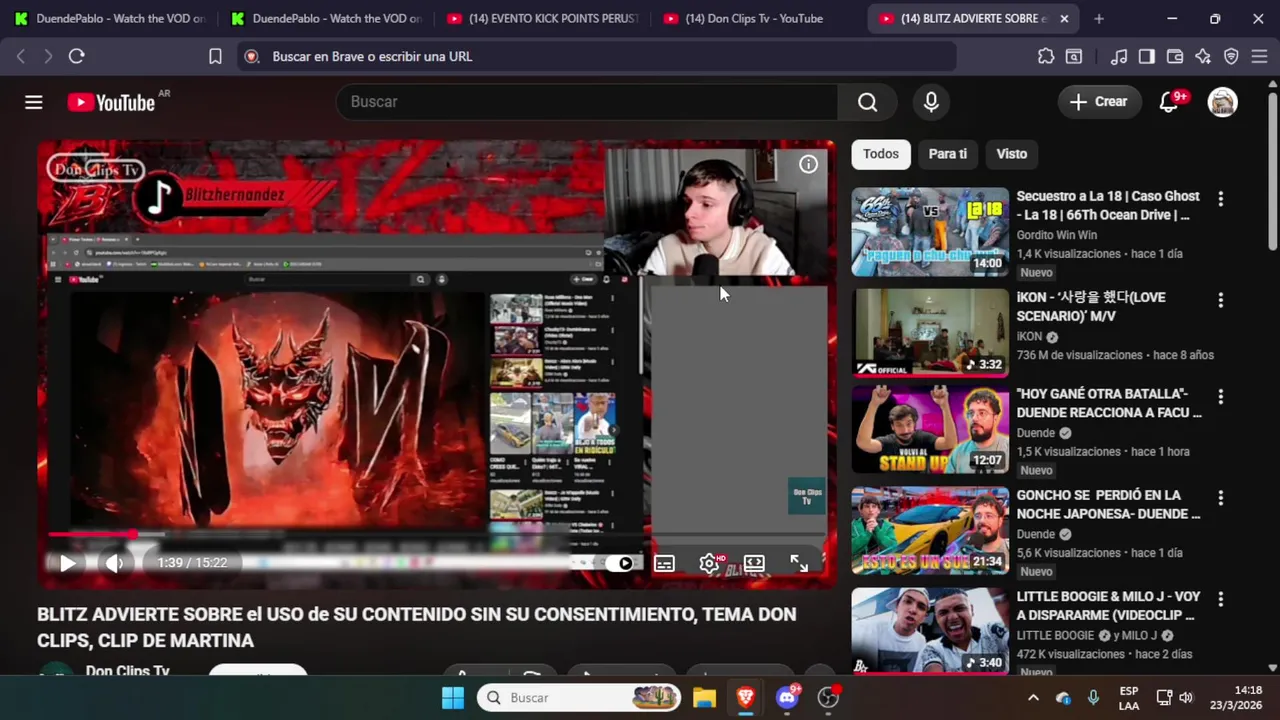Viewport: 1280px width, 720px height.
Task: Open Brave Shields lion icon
Action: (x=251, y=56)
